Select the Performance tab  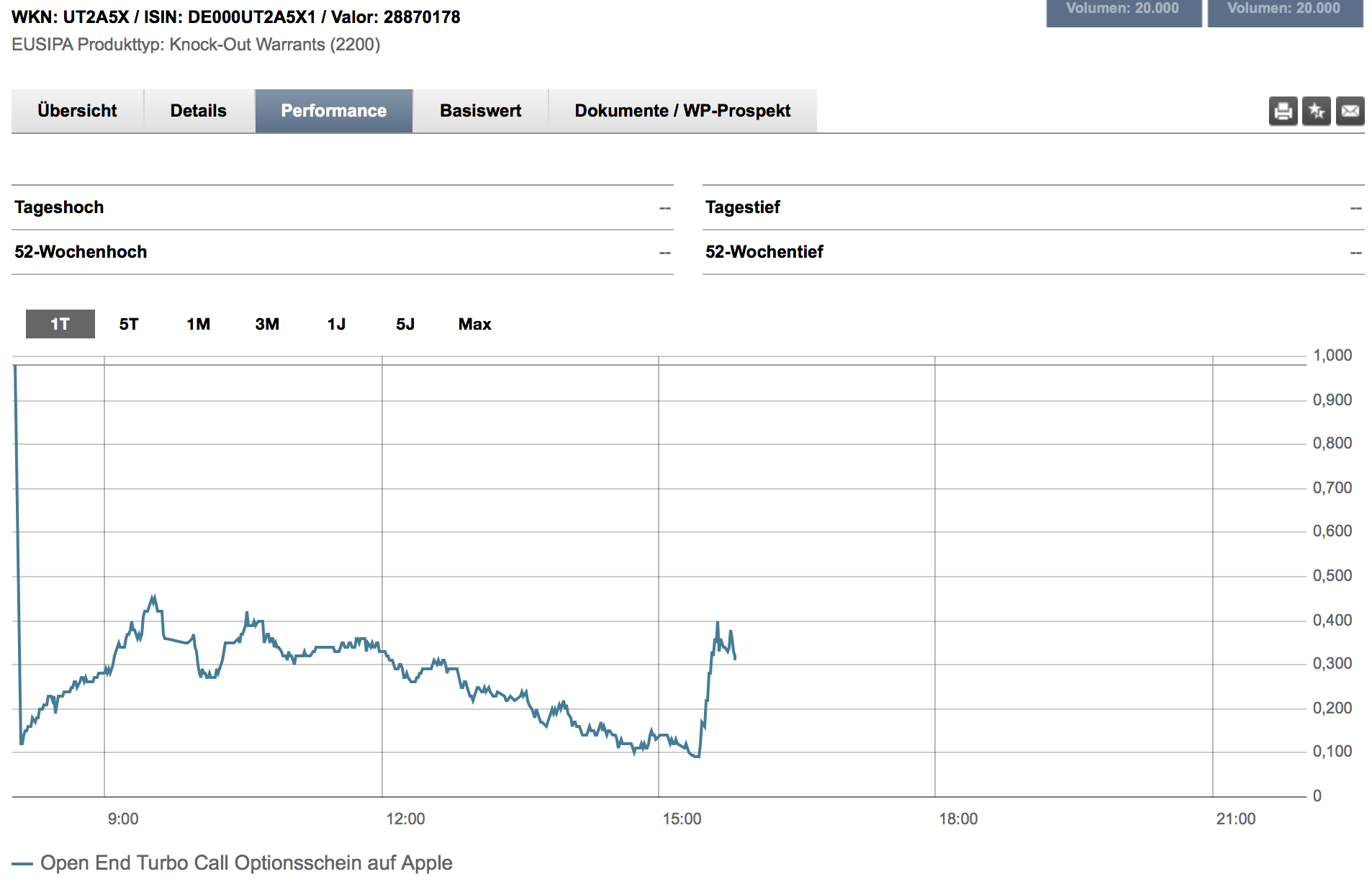coord(333,111)
